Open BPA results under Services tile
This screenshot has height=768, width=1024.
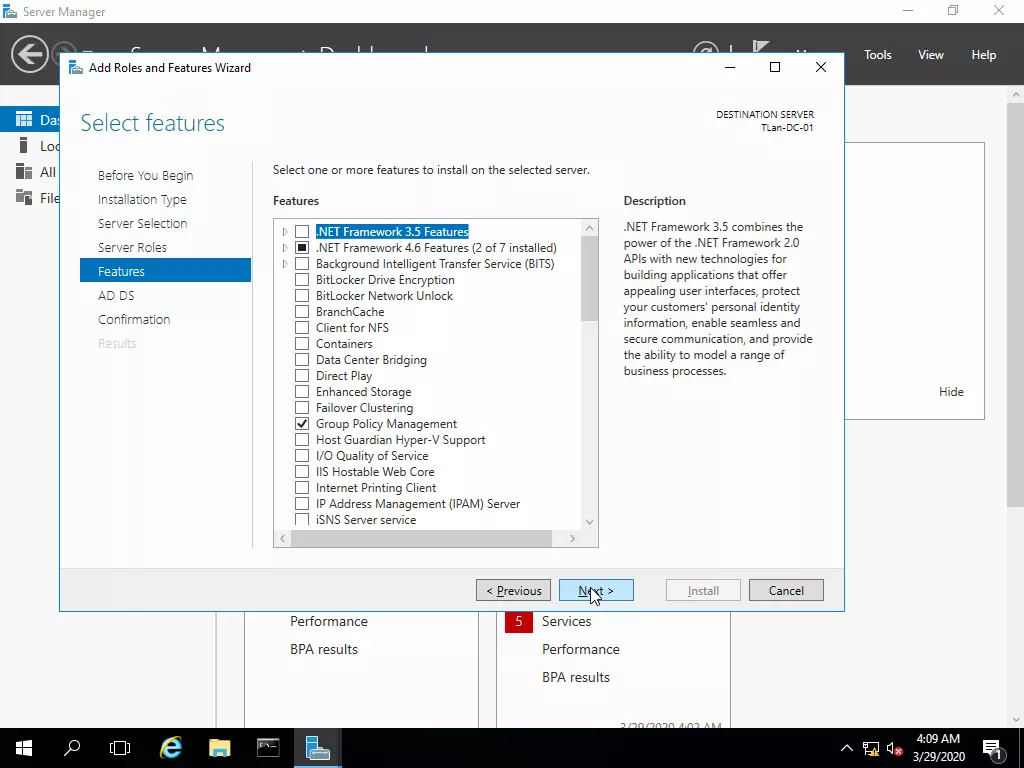(575, 677)
